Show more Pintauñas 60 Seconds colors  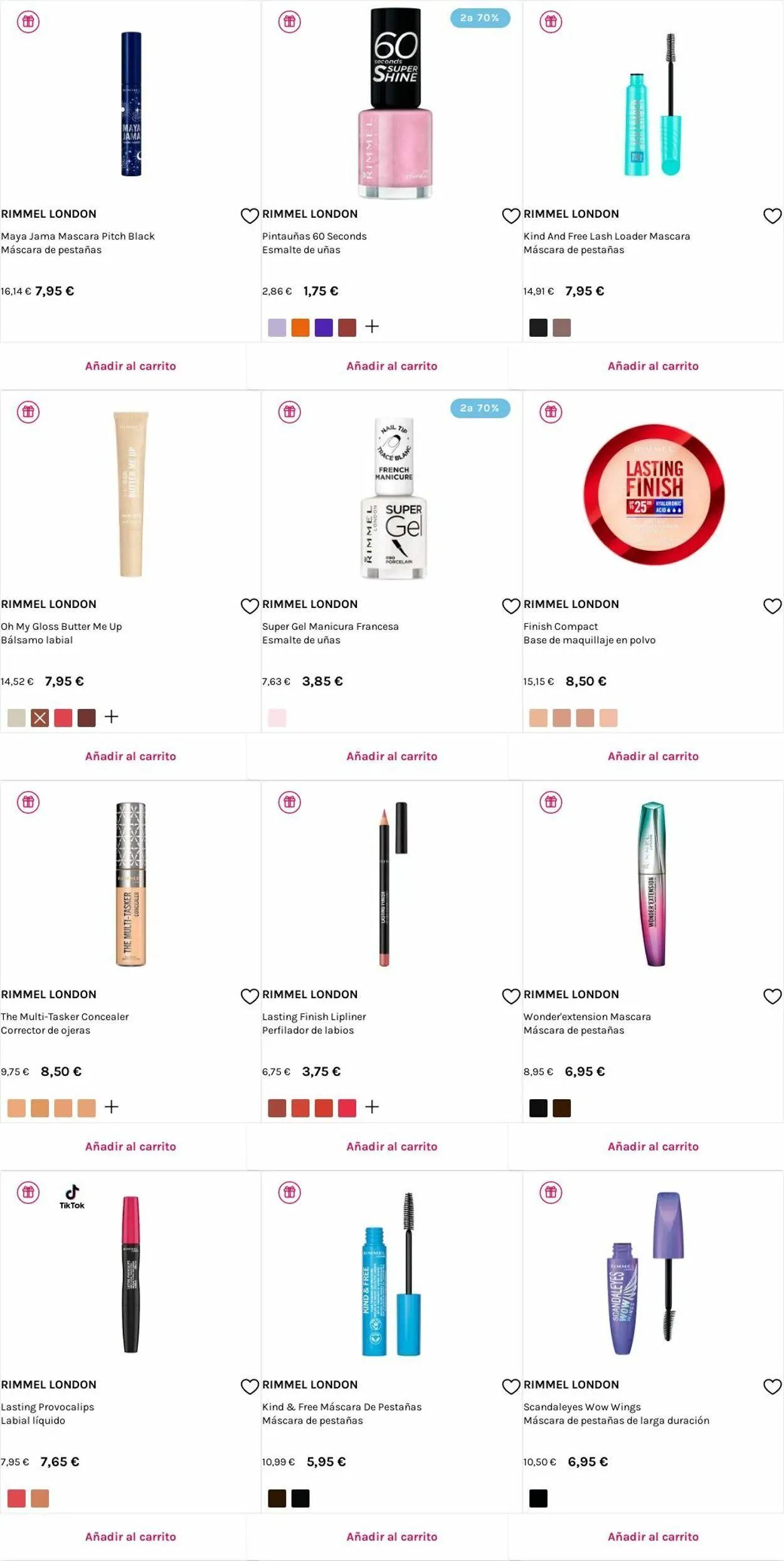pyautogui.click(x=372, y=327)
